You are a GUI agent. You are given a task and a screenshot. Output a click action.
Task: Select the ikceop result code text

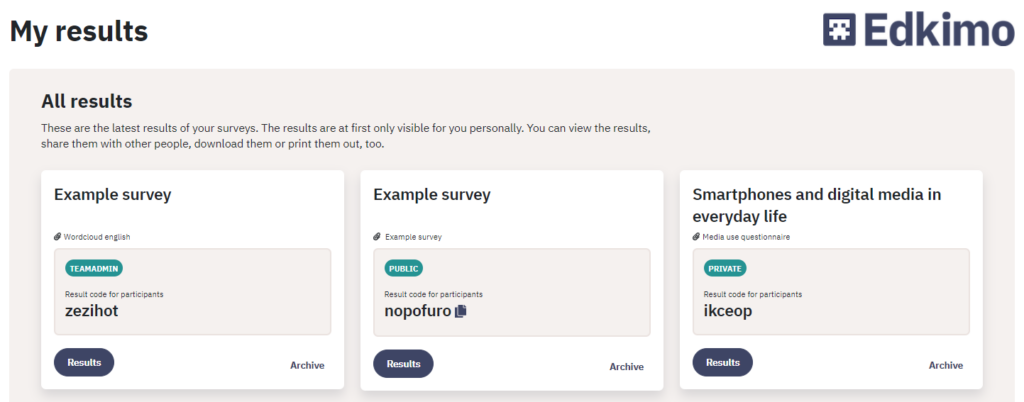tap(728, 311)
